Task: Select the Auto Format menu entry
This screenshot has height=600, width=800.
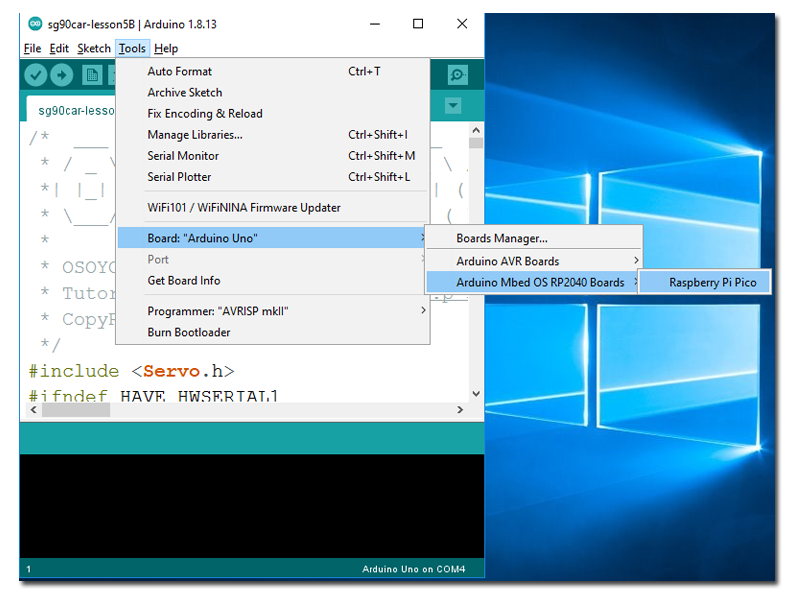Action: [272, 71]
